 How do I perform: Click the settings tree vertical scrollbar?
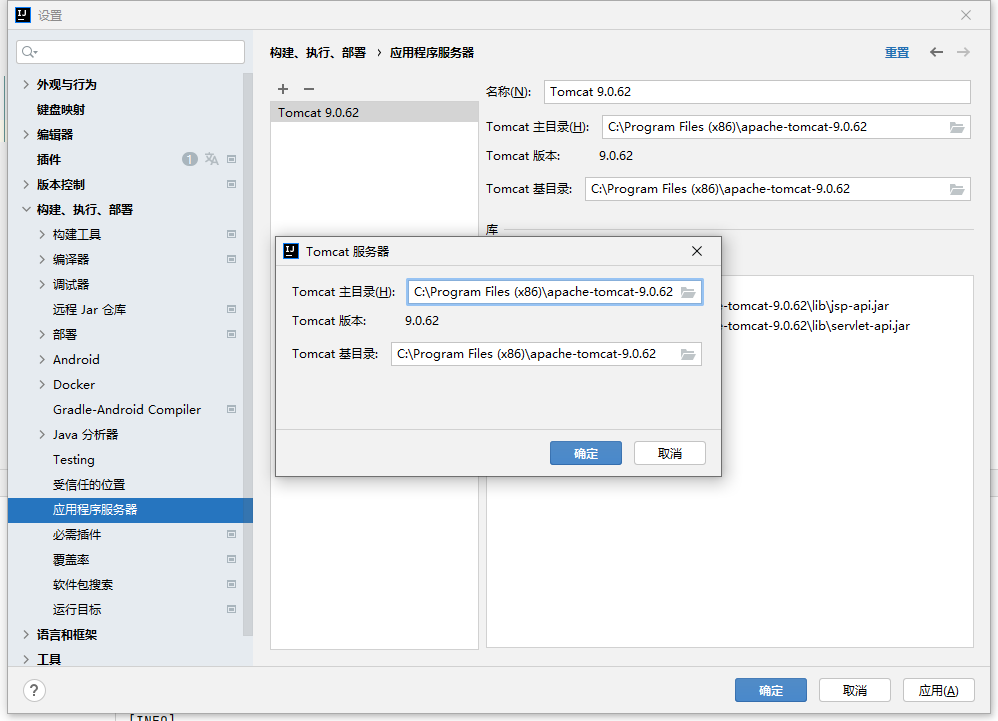248,353
